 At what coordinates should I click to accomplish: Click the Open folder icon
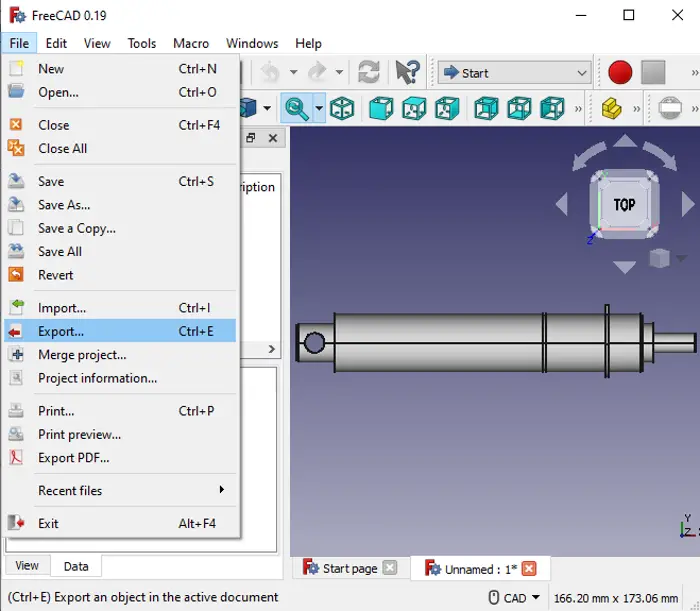pyautogui.click(x=16, y=91)
